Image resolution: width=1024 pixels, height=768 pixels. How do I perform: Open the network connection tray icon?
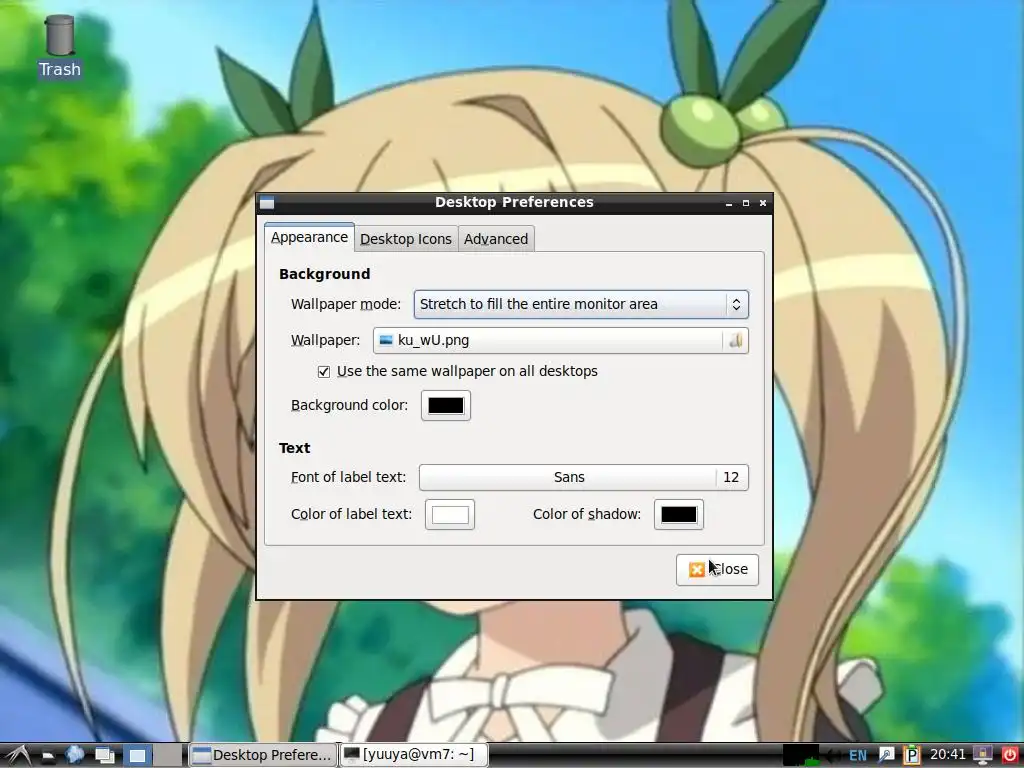(x=886, y=756)
